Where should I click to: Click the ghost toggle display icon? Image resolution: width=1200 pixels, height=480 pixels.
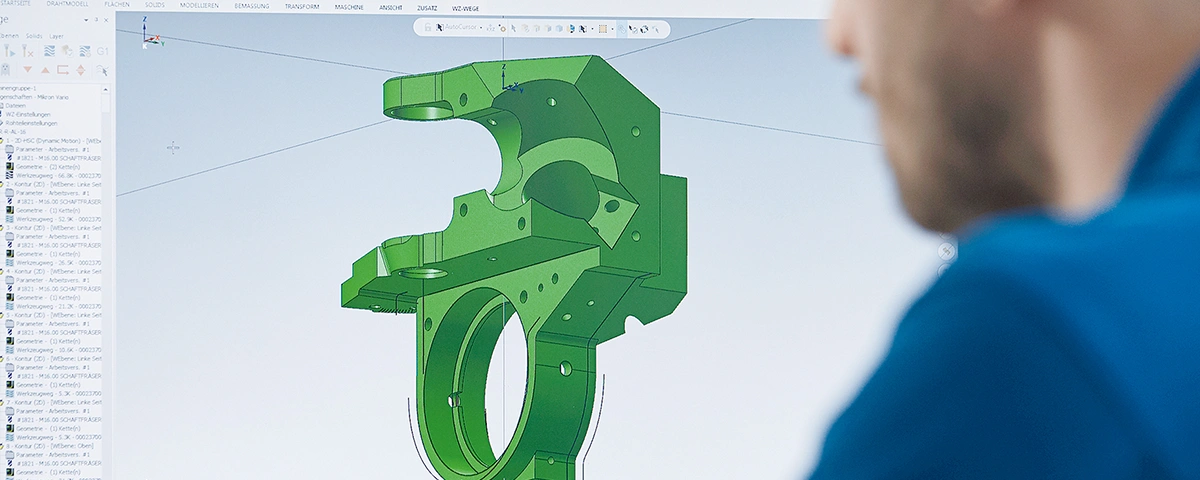click(6, 70)
